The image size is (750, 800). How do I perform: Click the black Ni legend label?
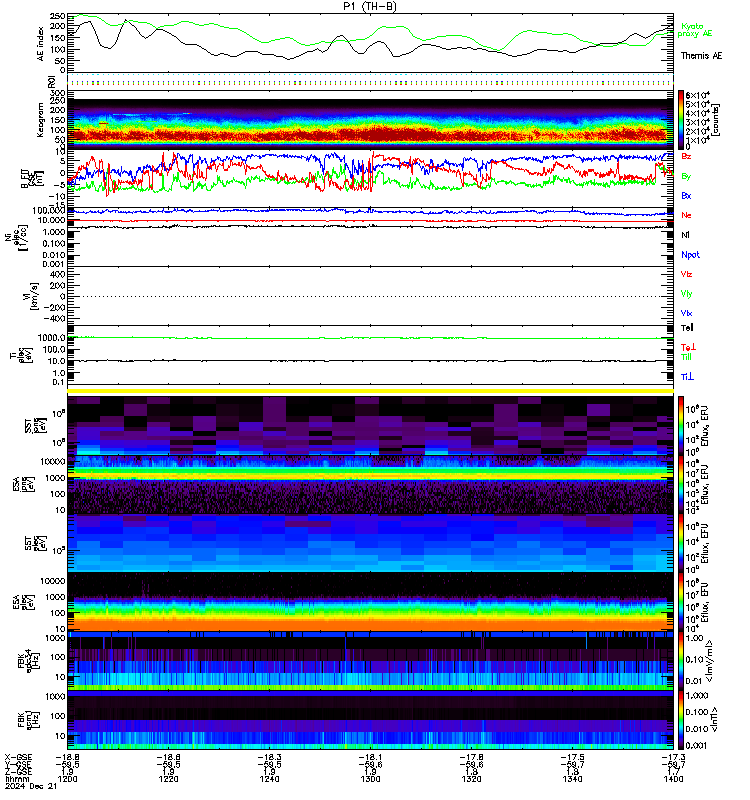pyautogui.click(x=685, y=235)
